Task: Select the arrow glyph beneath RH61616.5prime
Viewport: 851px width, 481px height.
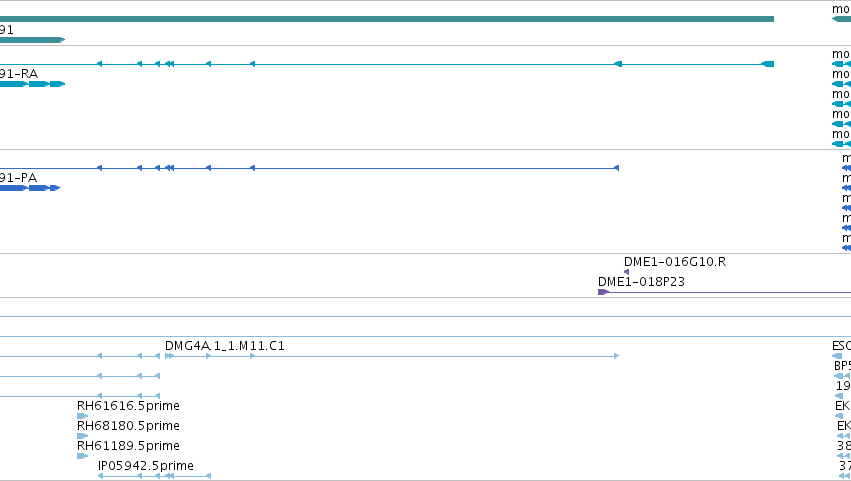Action: pos(82,416)
